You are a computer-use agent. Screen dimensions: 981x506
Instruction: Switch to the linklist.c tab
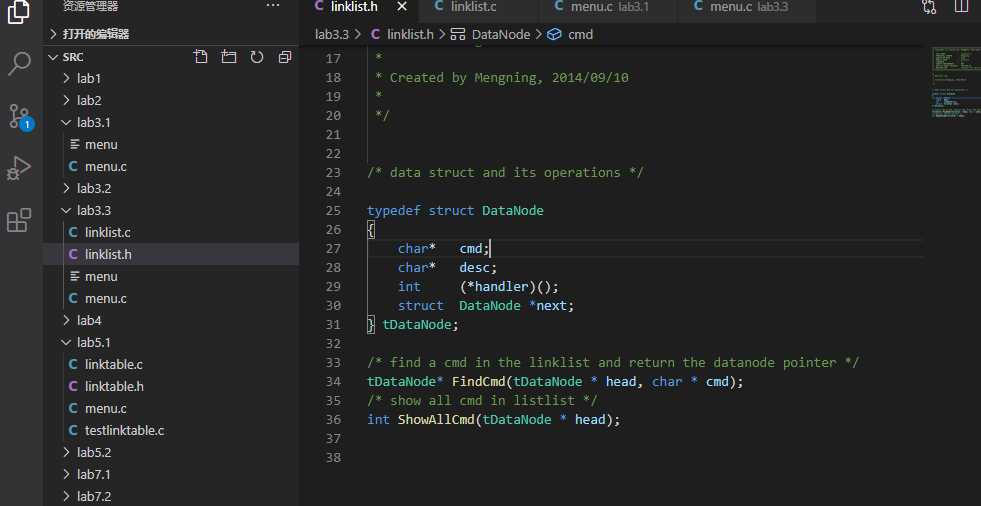pyautogui.click(x=476, y=7)
